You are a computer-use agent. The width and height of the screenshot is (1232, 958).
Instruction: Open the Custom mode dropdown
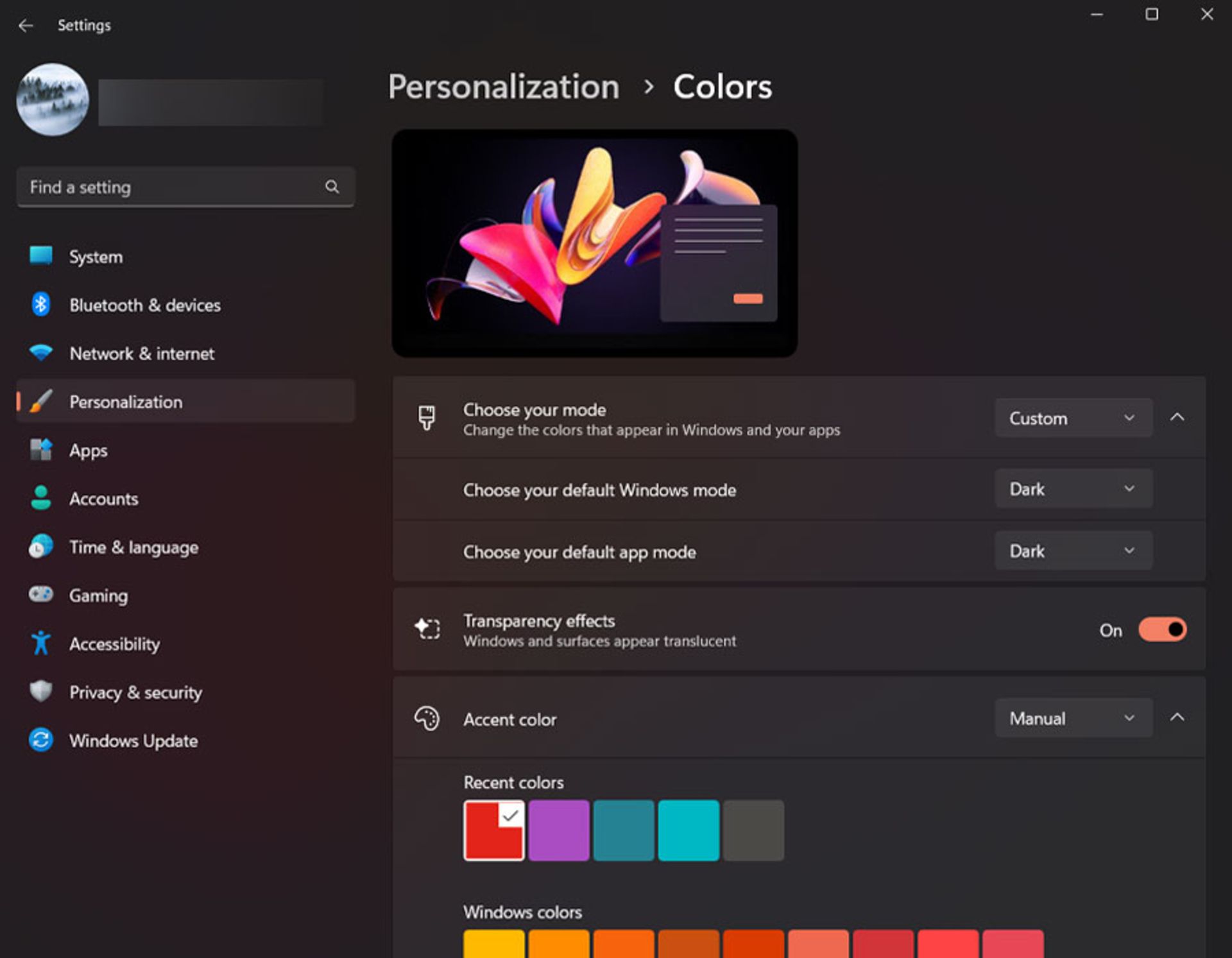(1073, 418)
